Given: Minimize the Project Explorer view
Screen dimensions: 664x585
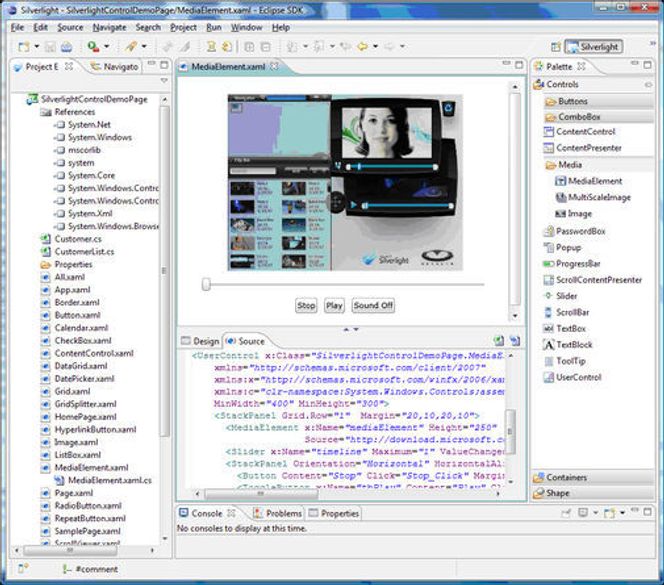Looking at the screenshot, I should 151,64.
